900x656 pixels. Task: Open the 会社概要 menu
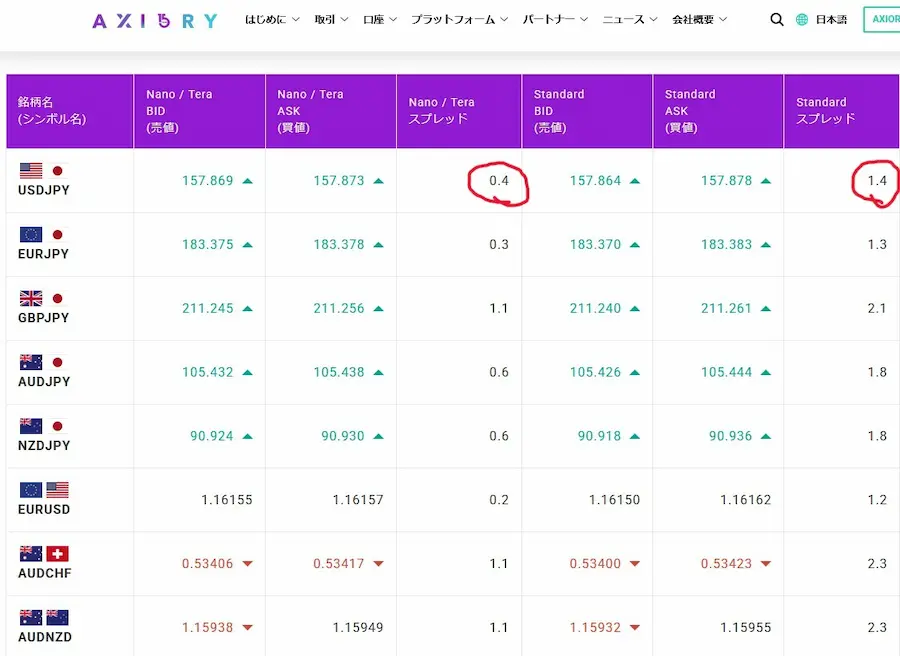click(x=699, y=20)
